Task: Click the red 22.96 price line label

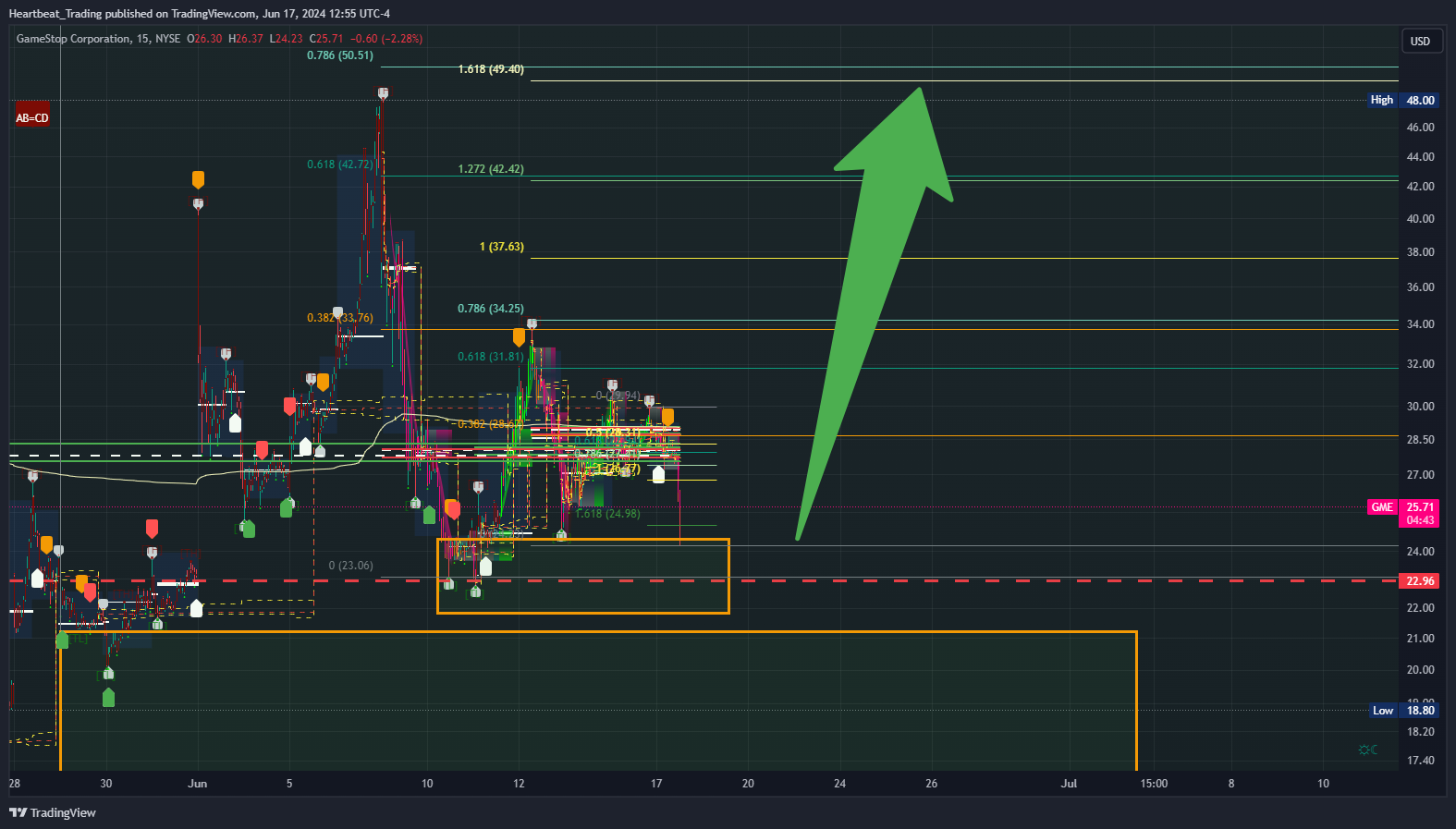Action: pos(1420,581)
